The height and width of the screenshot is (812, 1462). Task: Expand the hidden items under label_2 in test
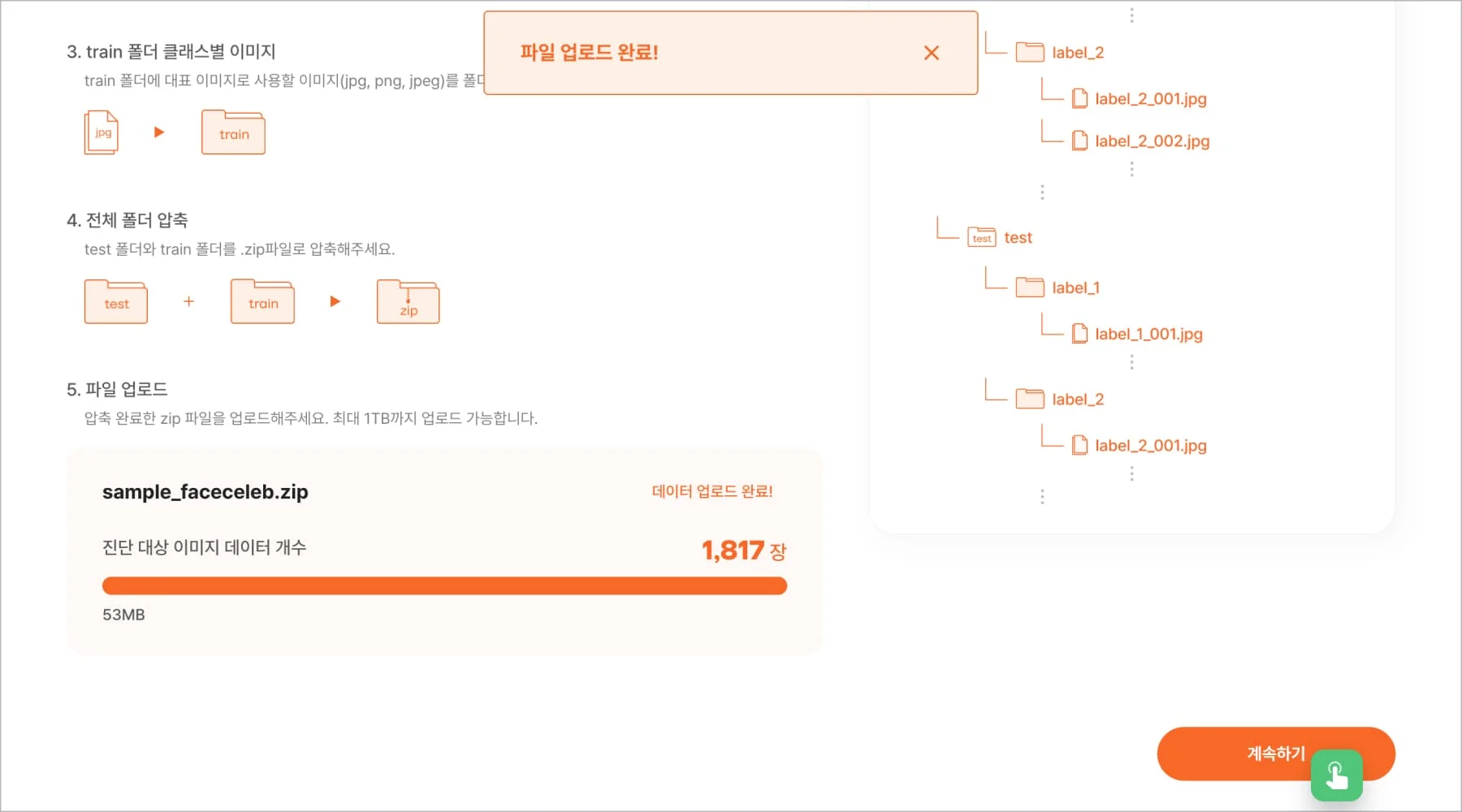click(1131, 472)
